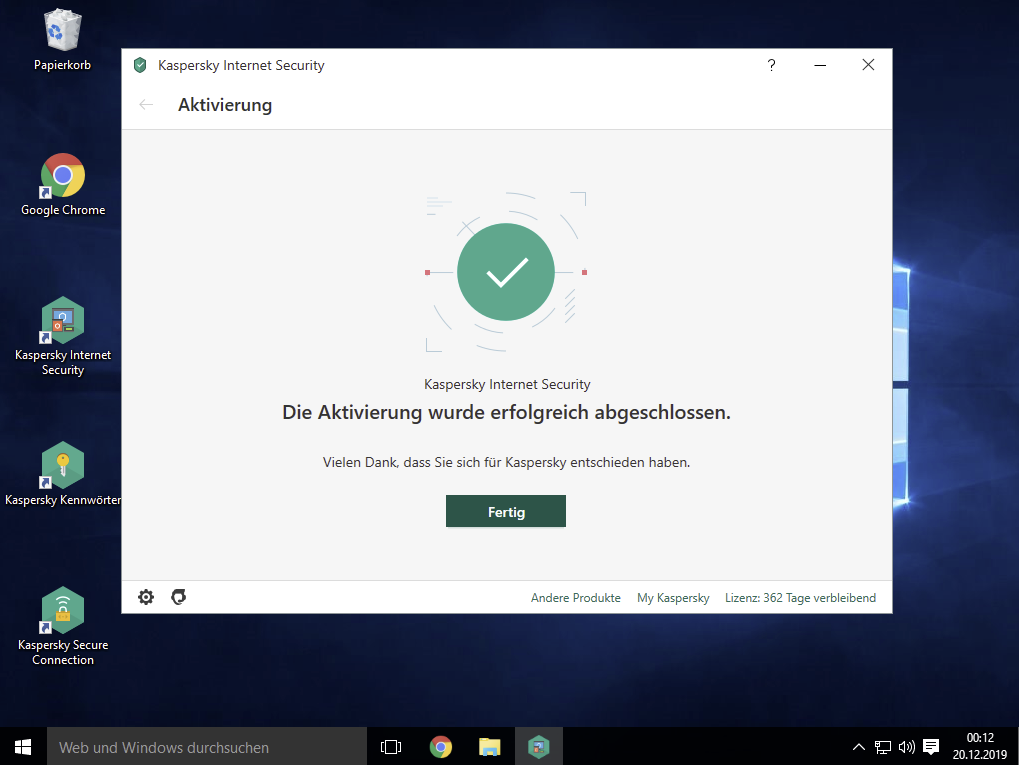The height and width of the screenshot is (765, 1019).
Task: Click the green success checkmark graphic
Action: coord(506,272)
